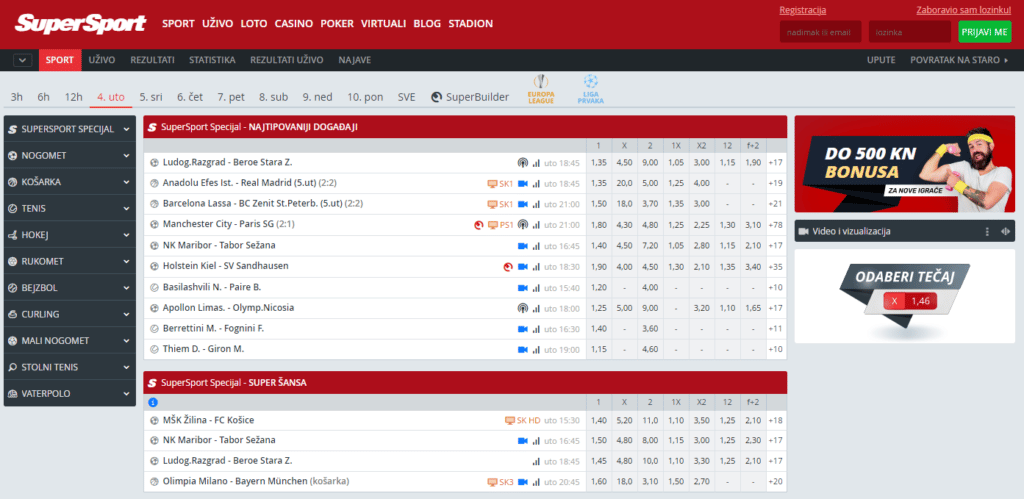
Task: Click audio broadcast icon in Apollon Limas row
Action: [522, 308]
